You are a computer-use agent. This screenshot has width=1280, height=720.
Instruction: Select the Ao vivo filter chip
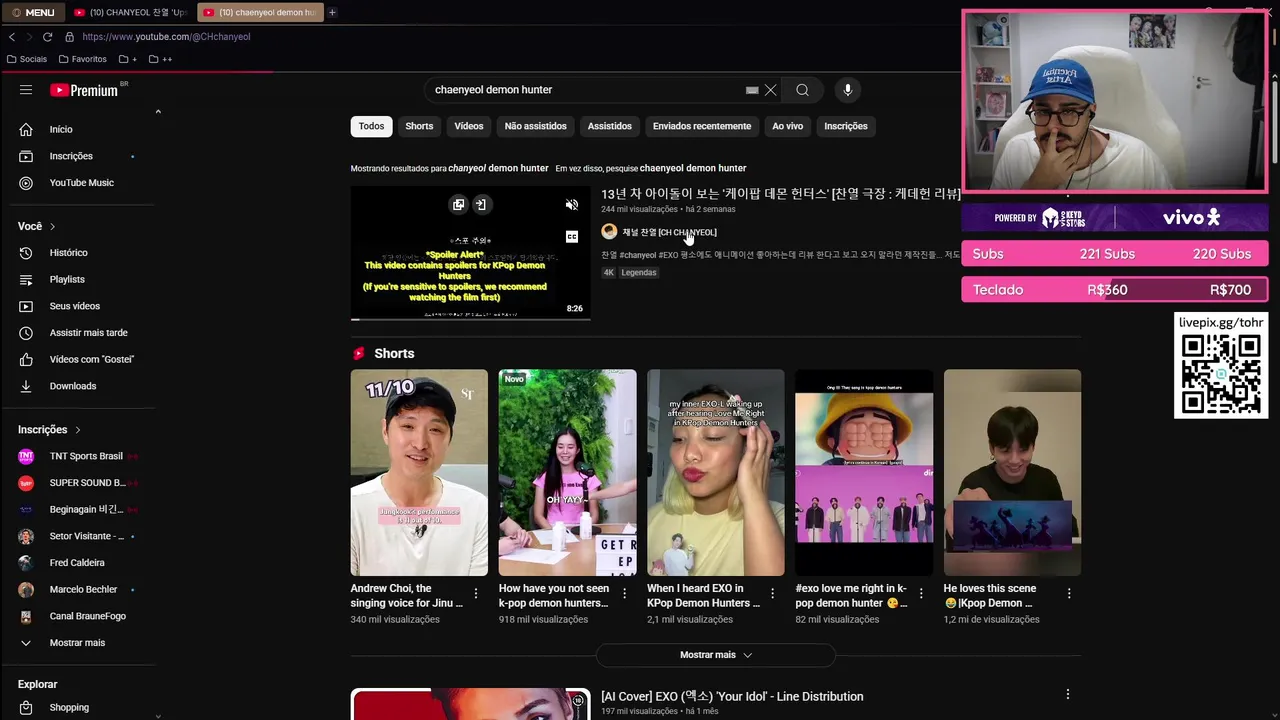click(787, 126)
